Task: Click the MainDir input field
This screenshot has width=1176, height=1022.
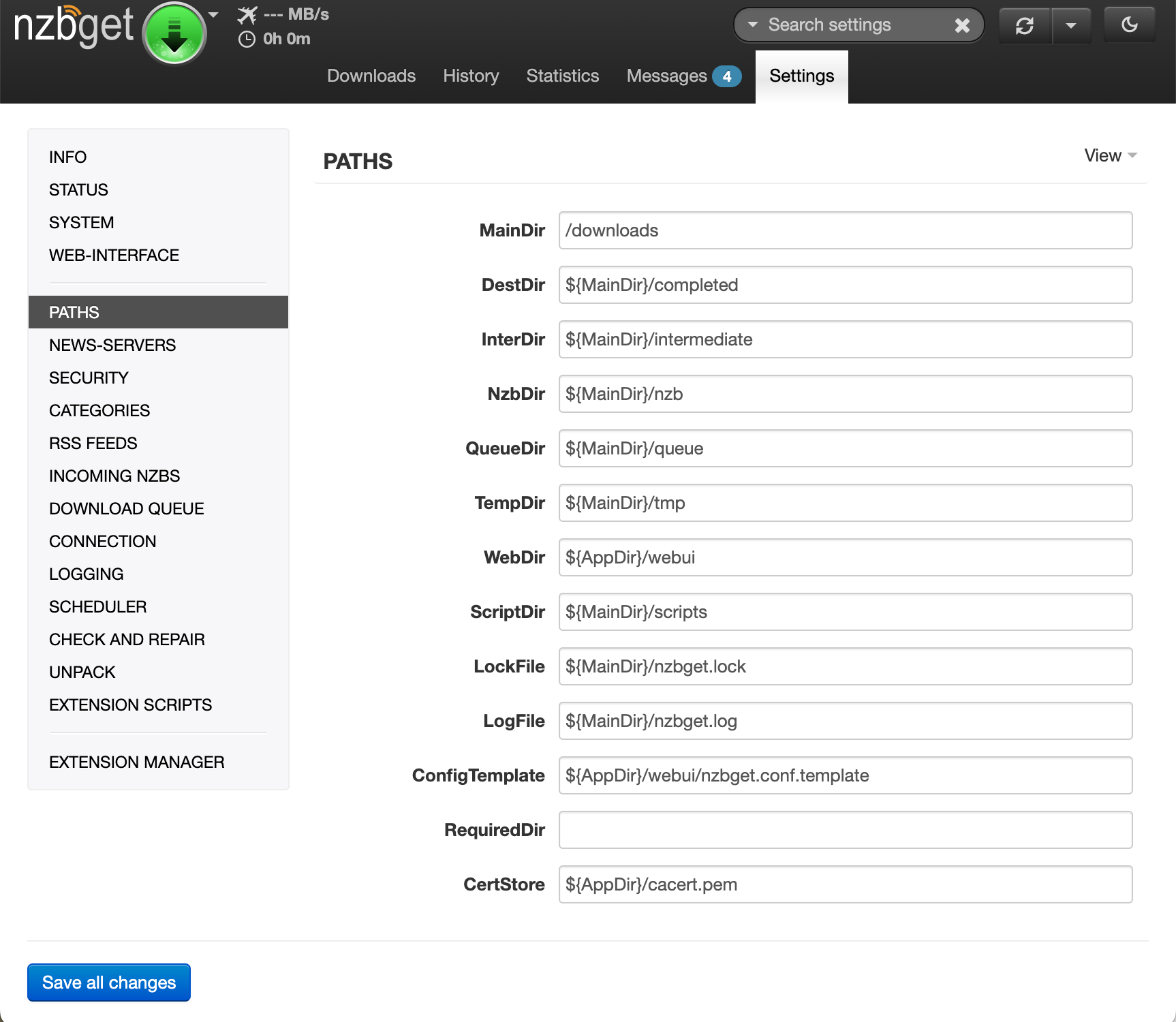Action: (846, 230)
